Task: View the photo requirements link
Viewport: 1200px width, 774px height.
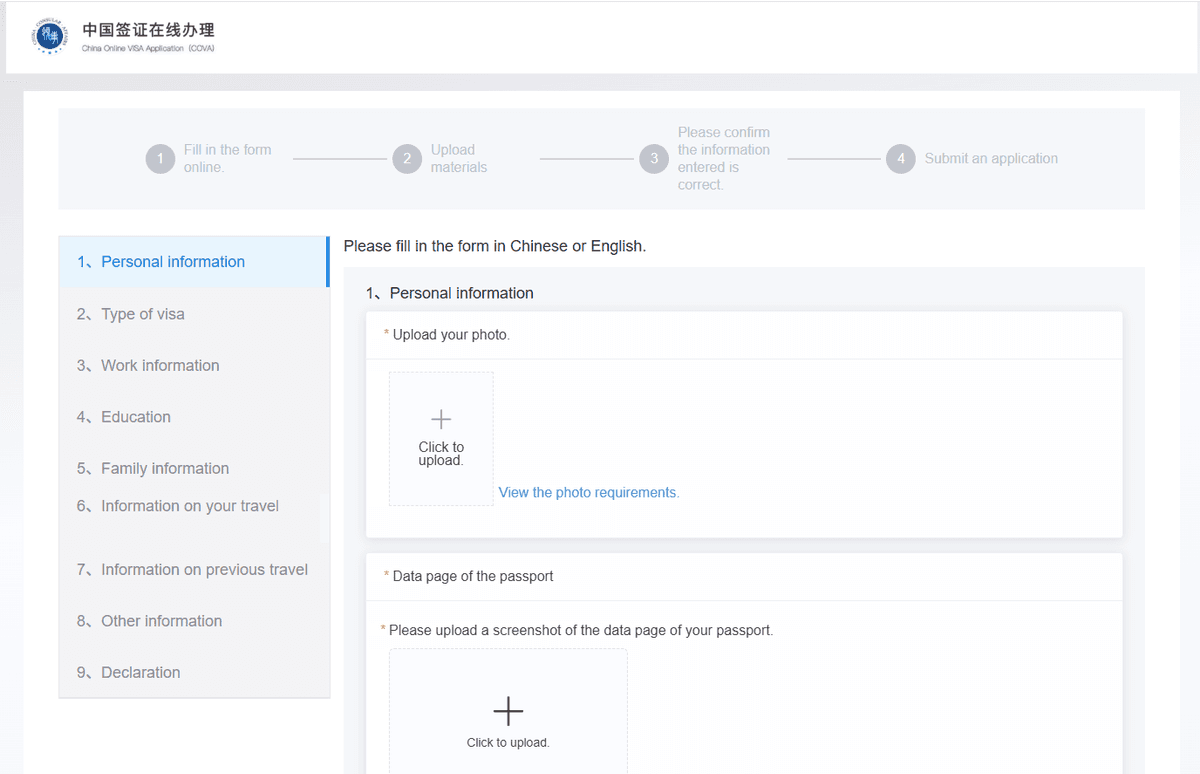Action: tap(589, 492)
